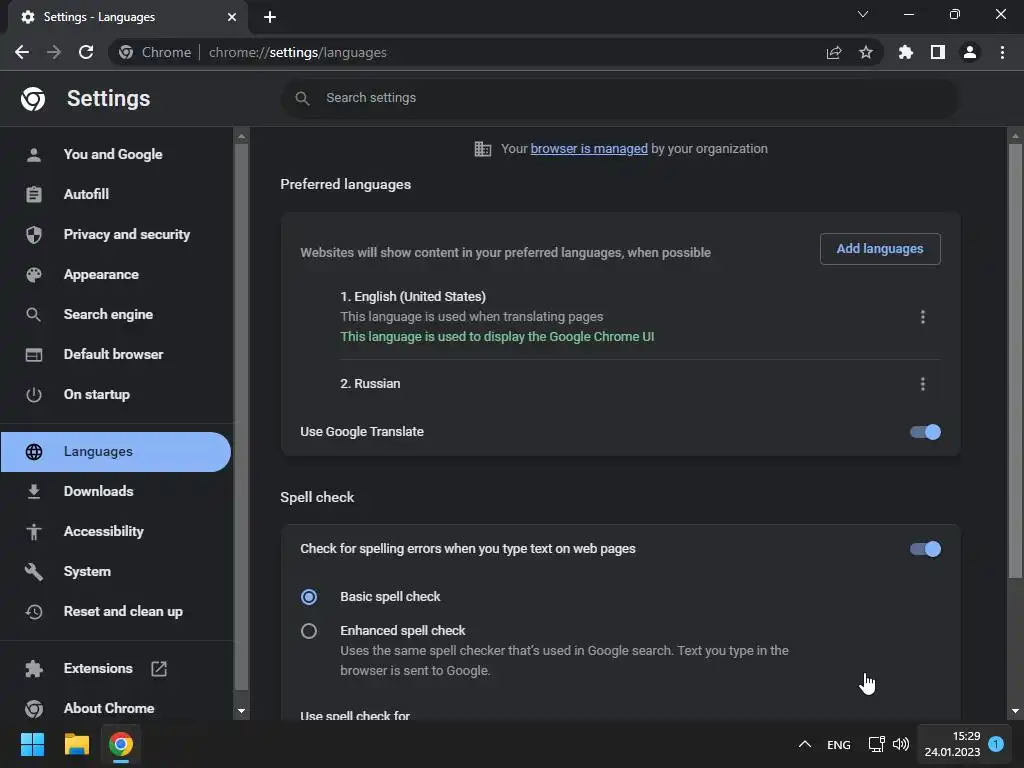Toggle the side panel icon
The image size is (1024, 768).
pyautogui.click(x=938, y=52)
